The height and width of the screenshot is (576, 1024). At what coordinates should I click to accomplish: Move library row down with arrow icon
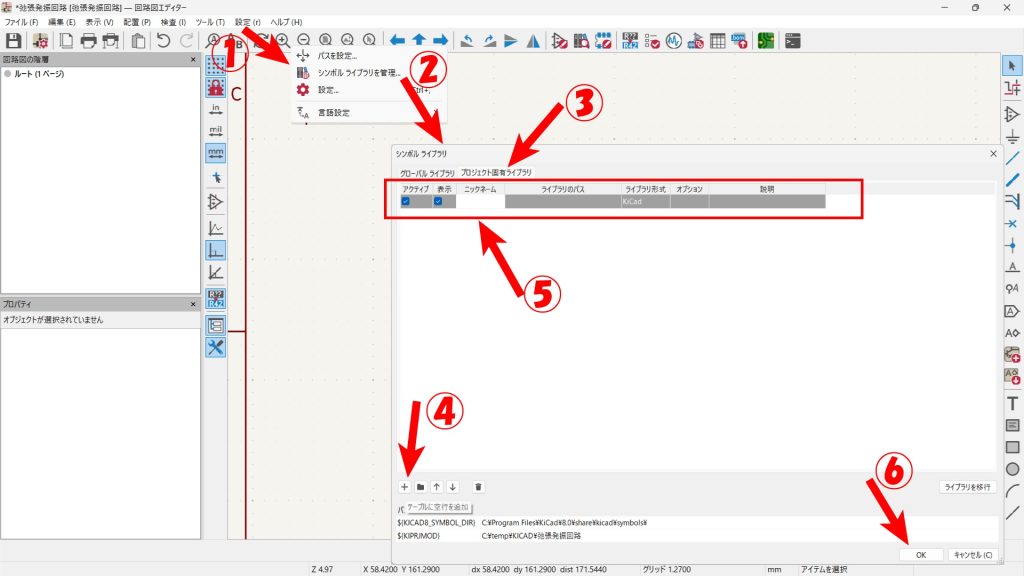point(453,487)
